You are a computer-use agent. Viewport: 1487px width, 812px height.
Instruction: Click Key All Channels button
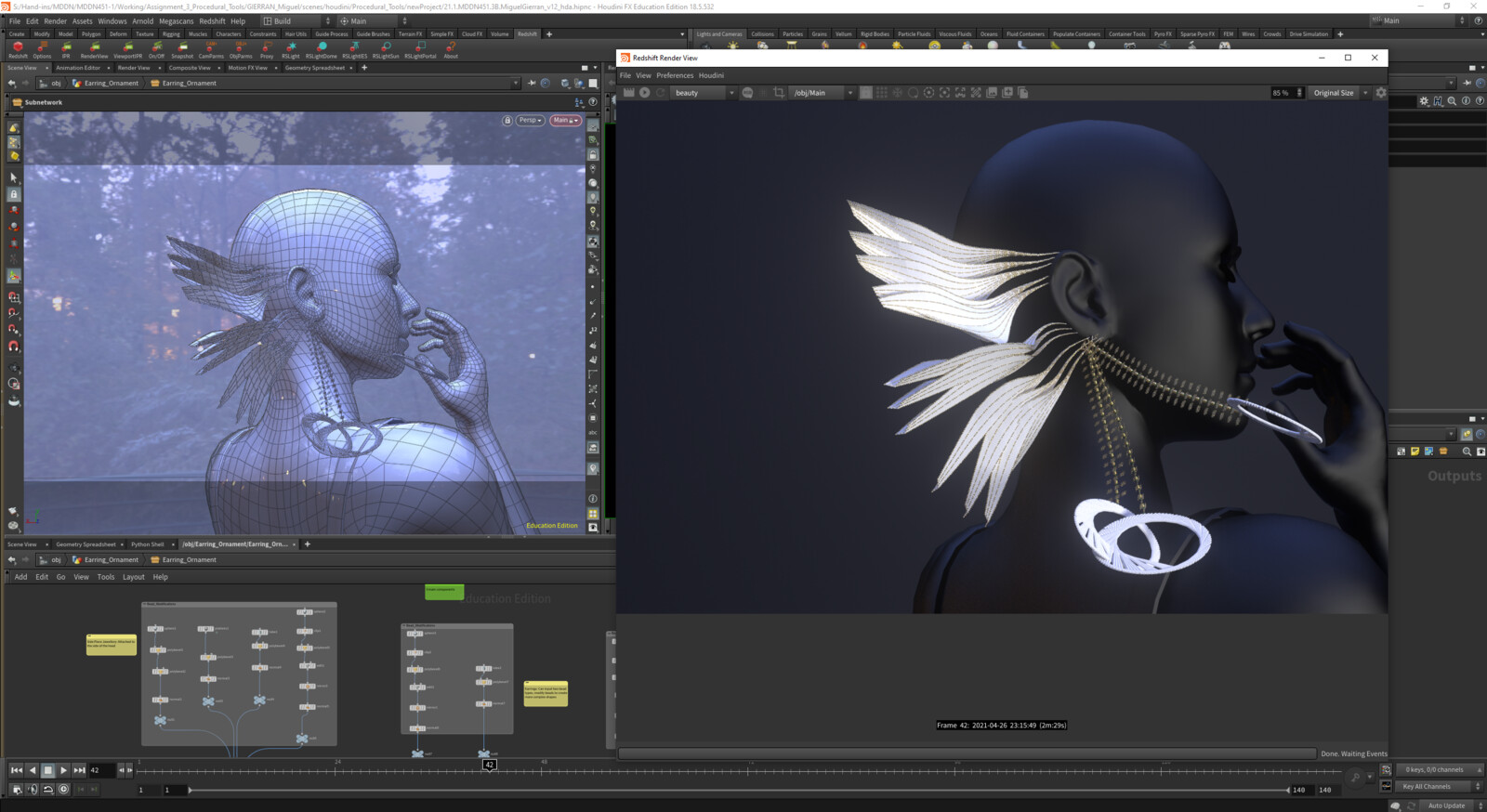(1427, 787)
